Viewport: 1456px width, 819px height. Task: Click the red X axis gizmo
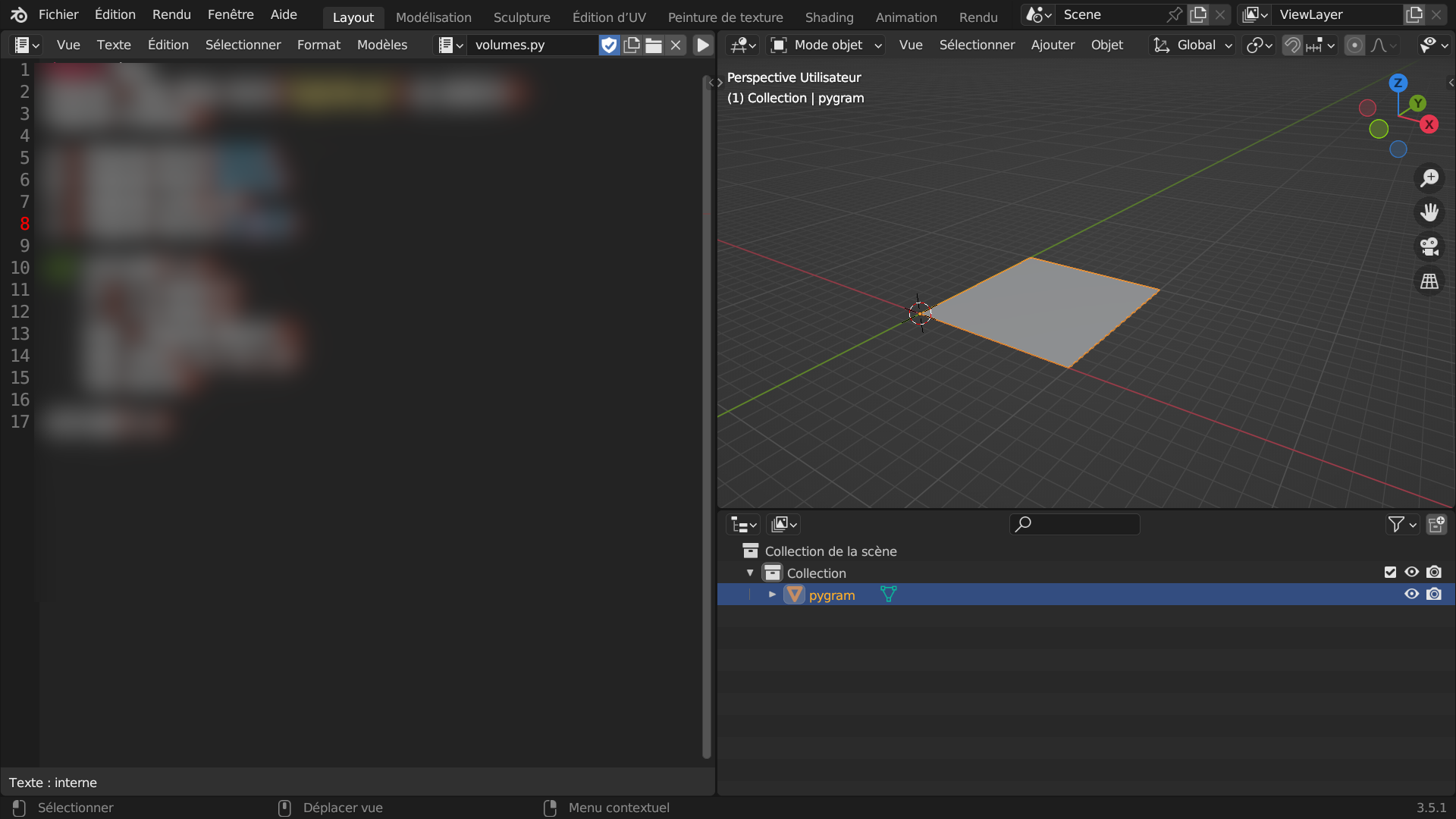click(1429, 124)
